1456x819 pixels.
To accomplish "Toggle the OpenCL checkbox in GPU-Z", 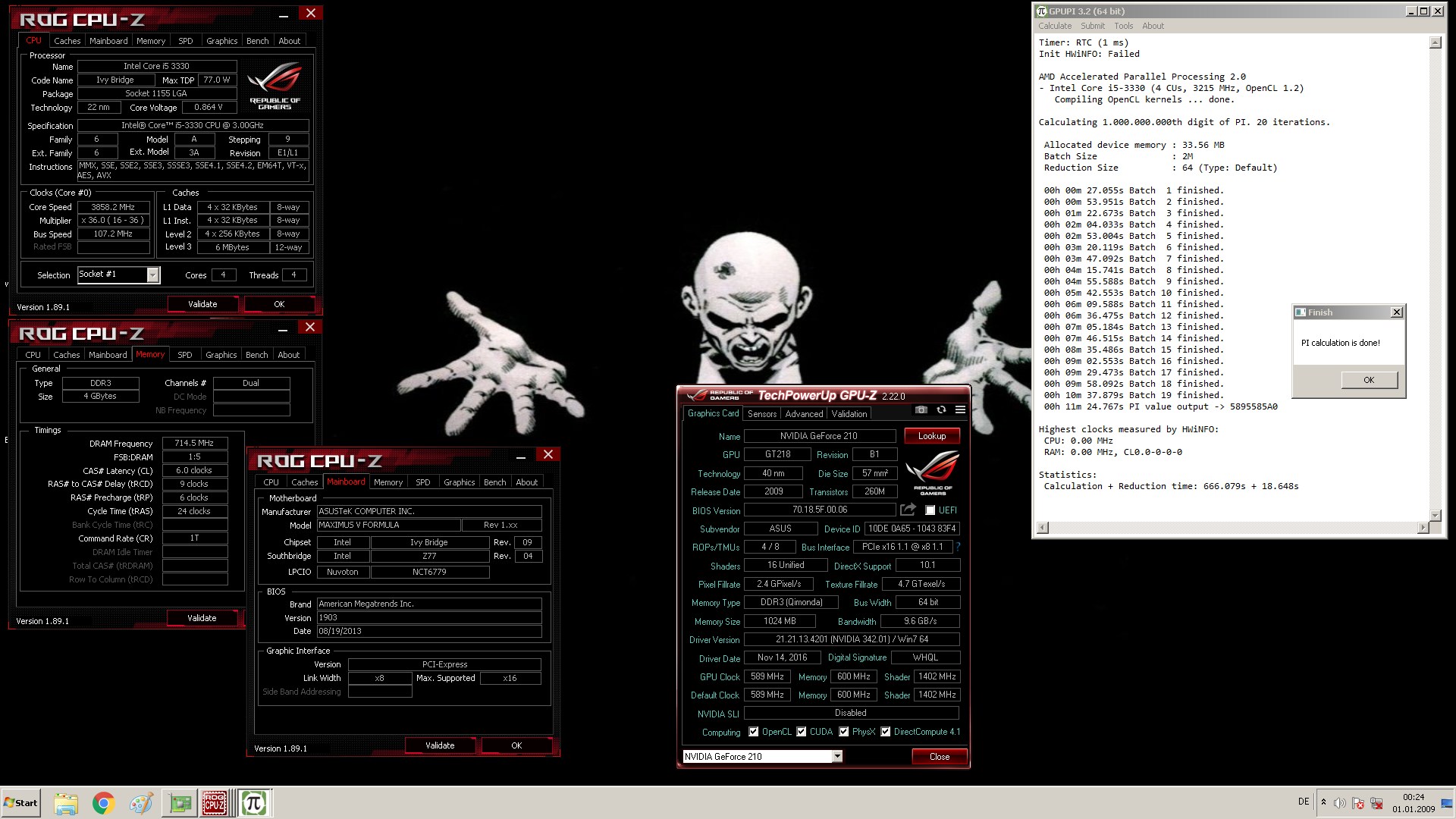I will [753, 732].
